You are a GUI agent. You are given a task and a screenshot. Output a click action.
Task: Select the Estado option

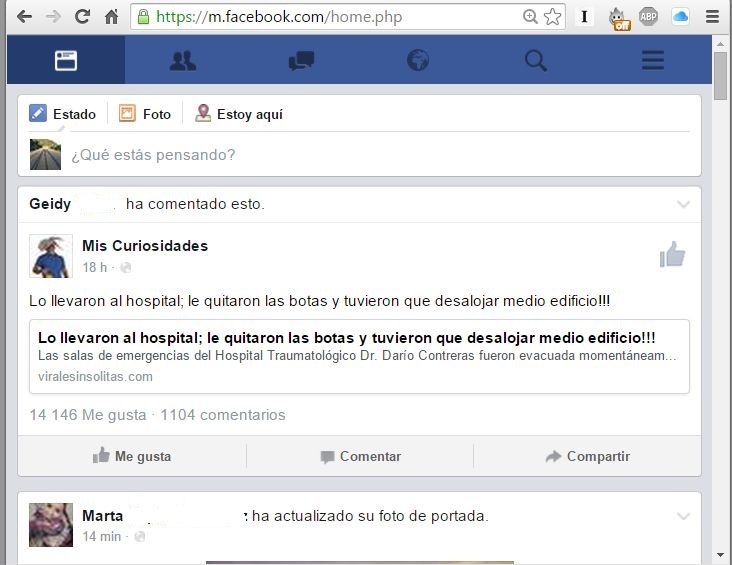click(74, 114)
